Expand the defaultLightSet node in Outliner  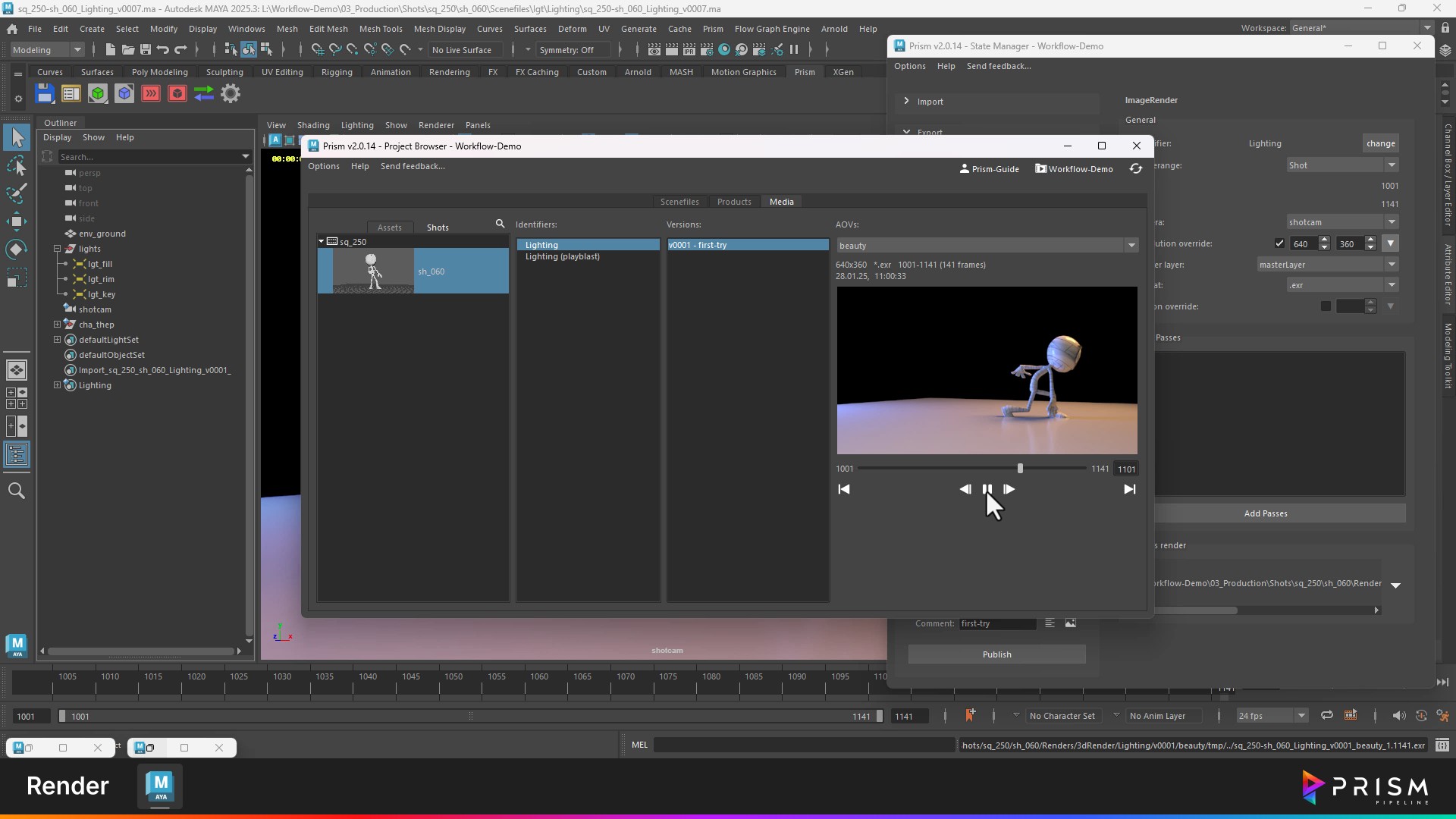[57, 340]
